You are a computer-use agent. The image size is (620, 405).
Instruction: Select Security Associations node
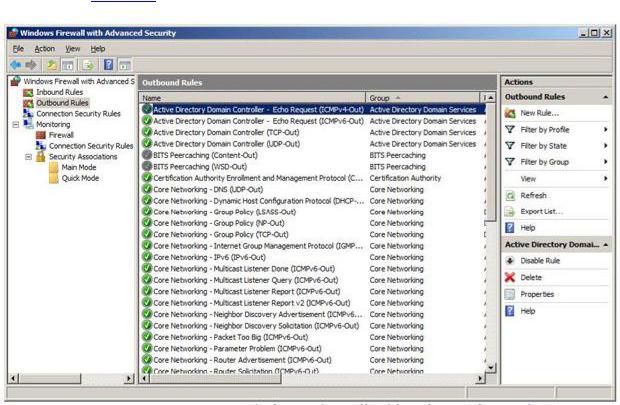coord(83,157)
